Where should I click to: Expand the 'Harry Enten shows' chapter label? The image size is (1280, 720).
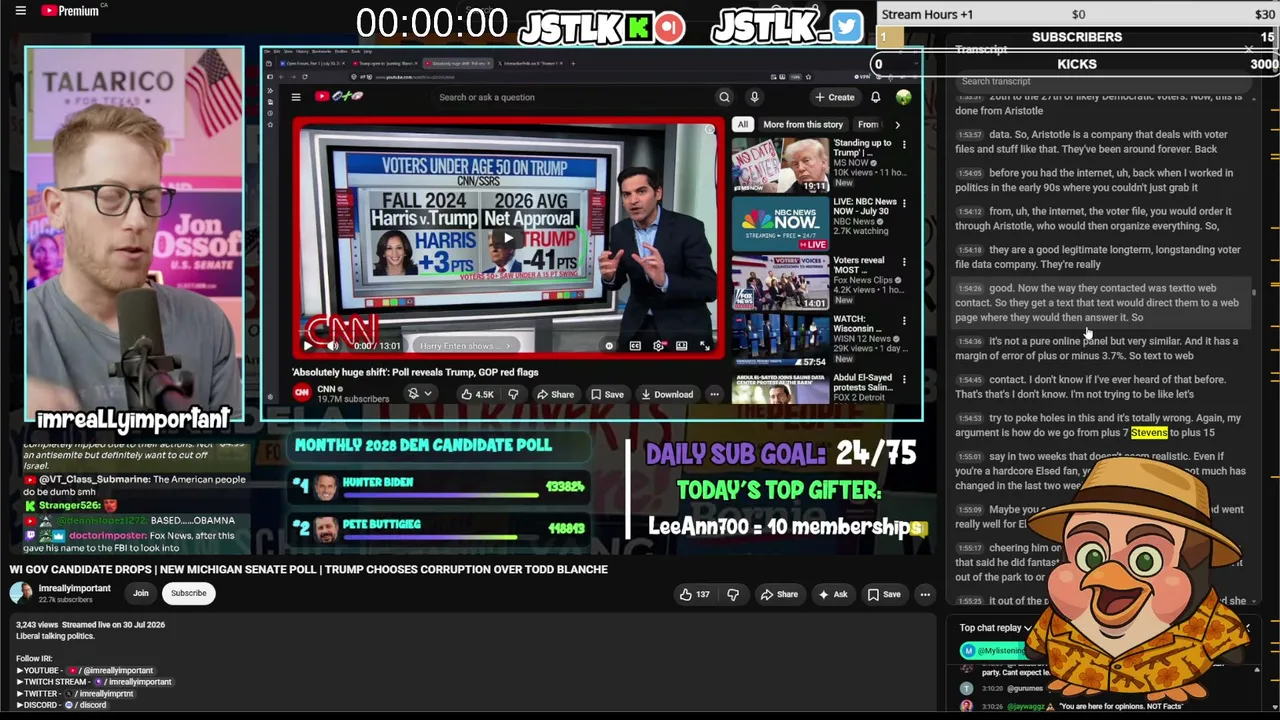[x=465, y=346]
